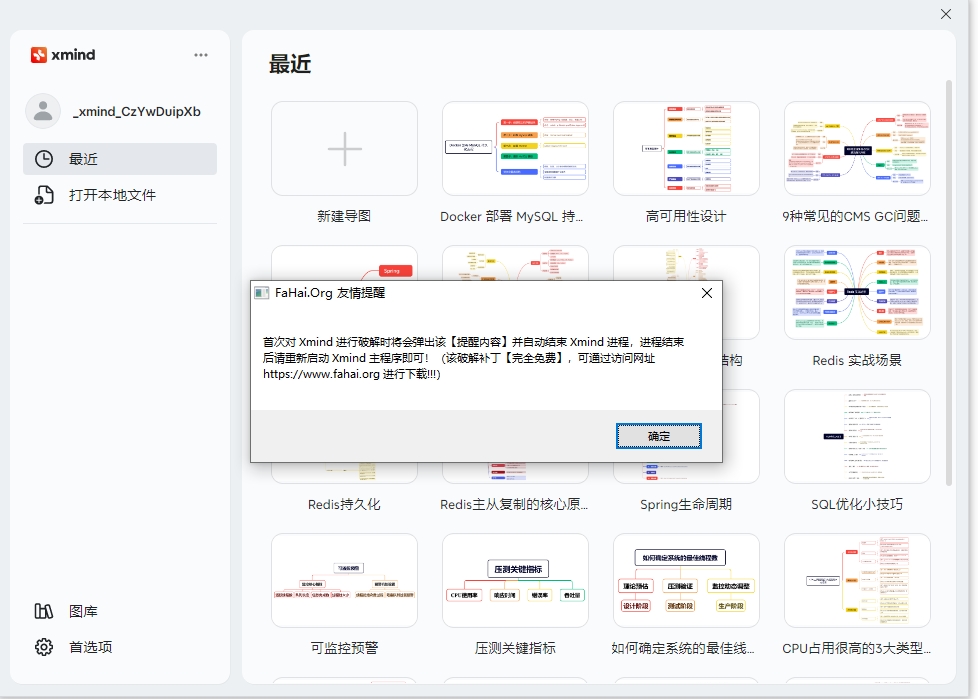Select the 最近 sidebar item
978x699 pixels.
pyautogui.click(x=120, y=159)
